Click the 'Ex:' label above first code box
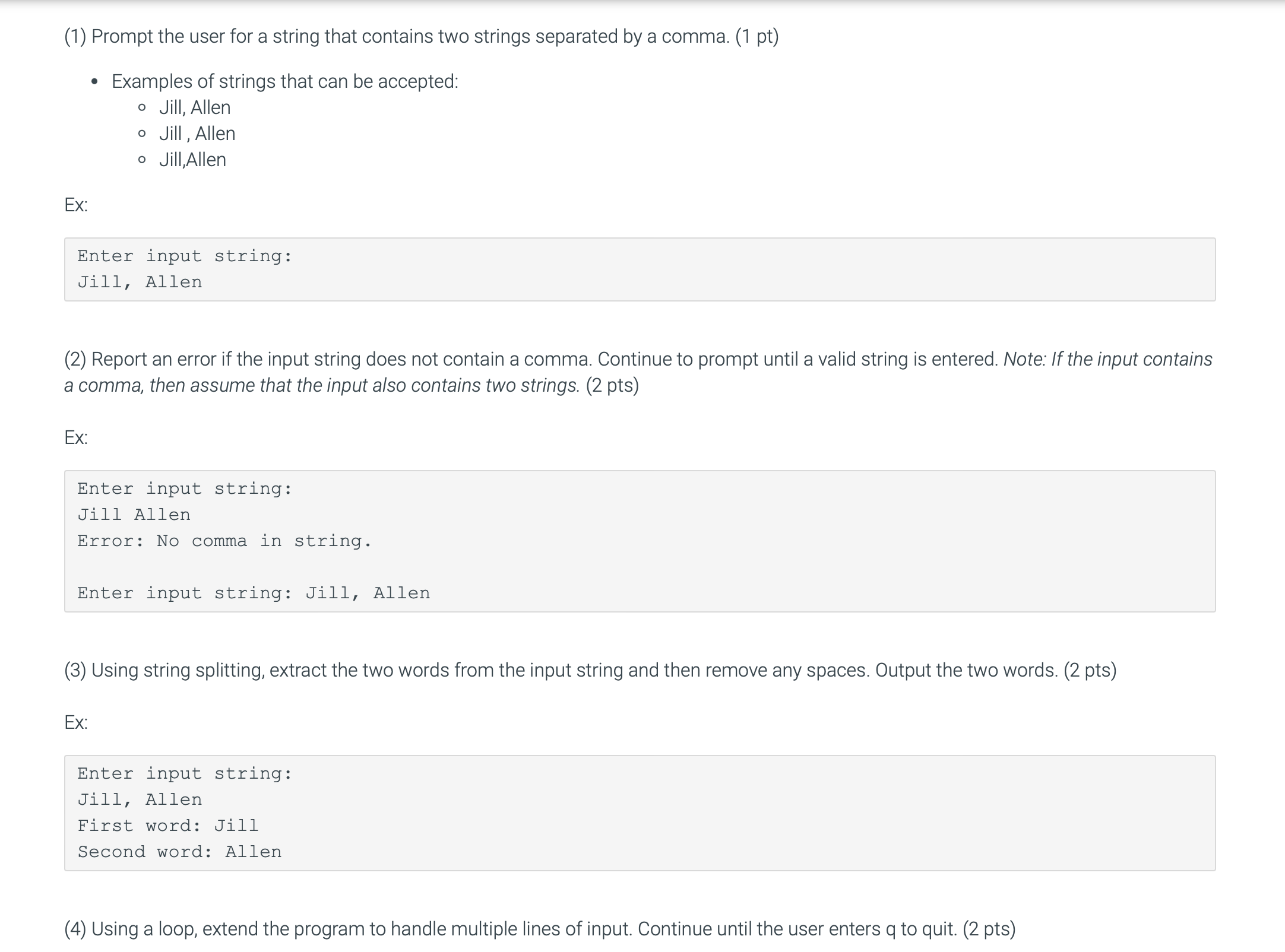This screenshot has width=1285, height=952. coord(76,205)
